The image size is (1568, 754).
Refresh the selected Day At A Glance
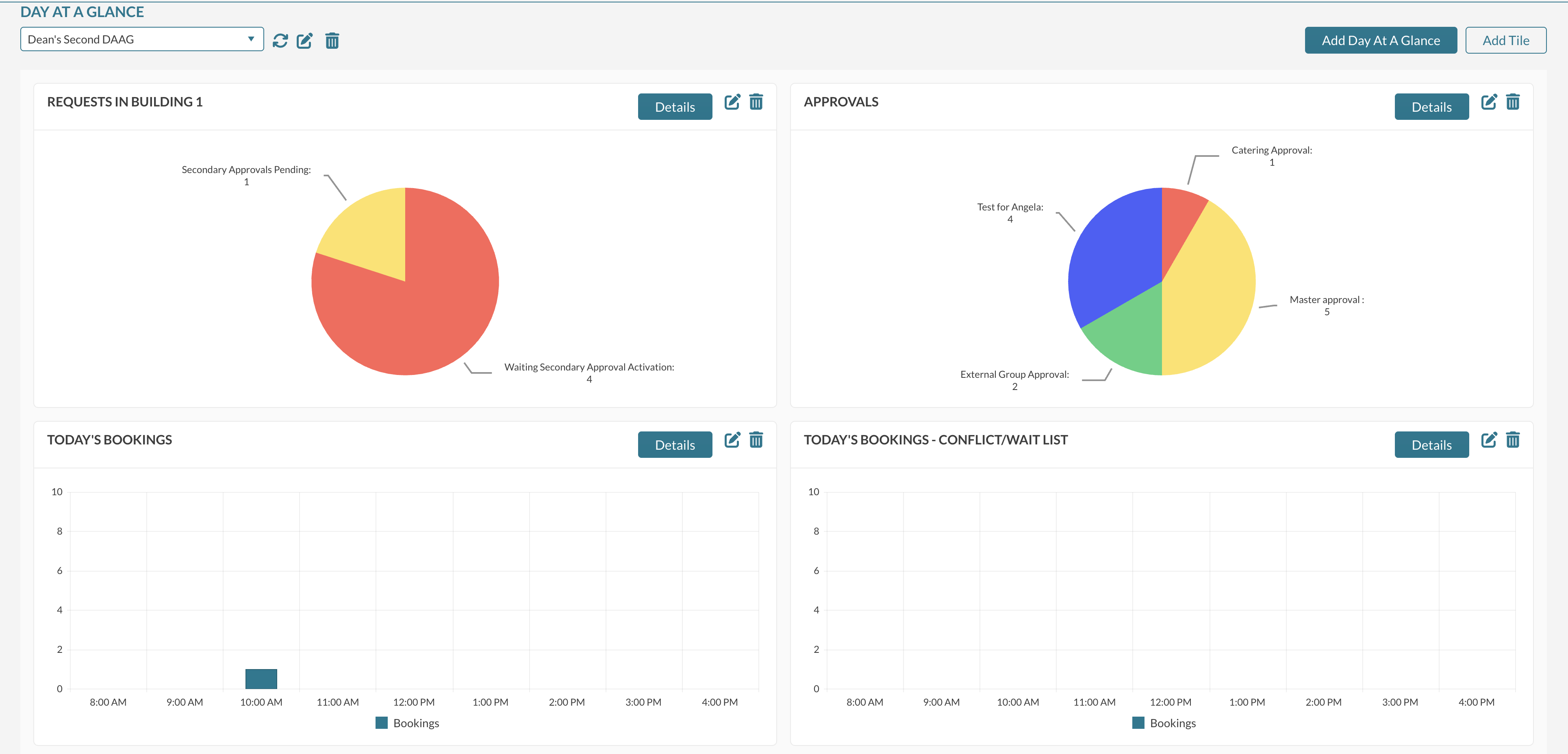point(280,41)
